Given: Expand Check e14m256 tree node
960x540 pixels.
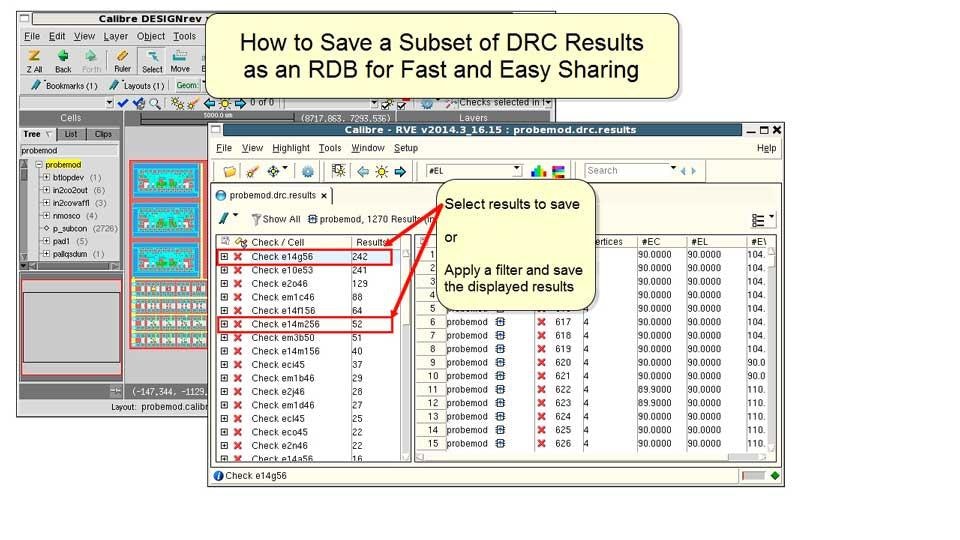Looking at the screenshot, I should pyautogui.click(x=224, y=324).
